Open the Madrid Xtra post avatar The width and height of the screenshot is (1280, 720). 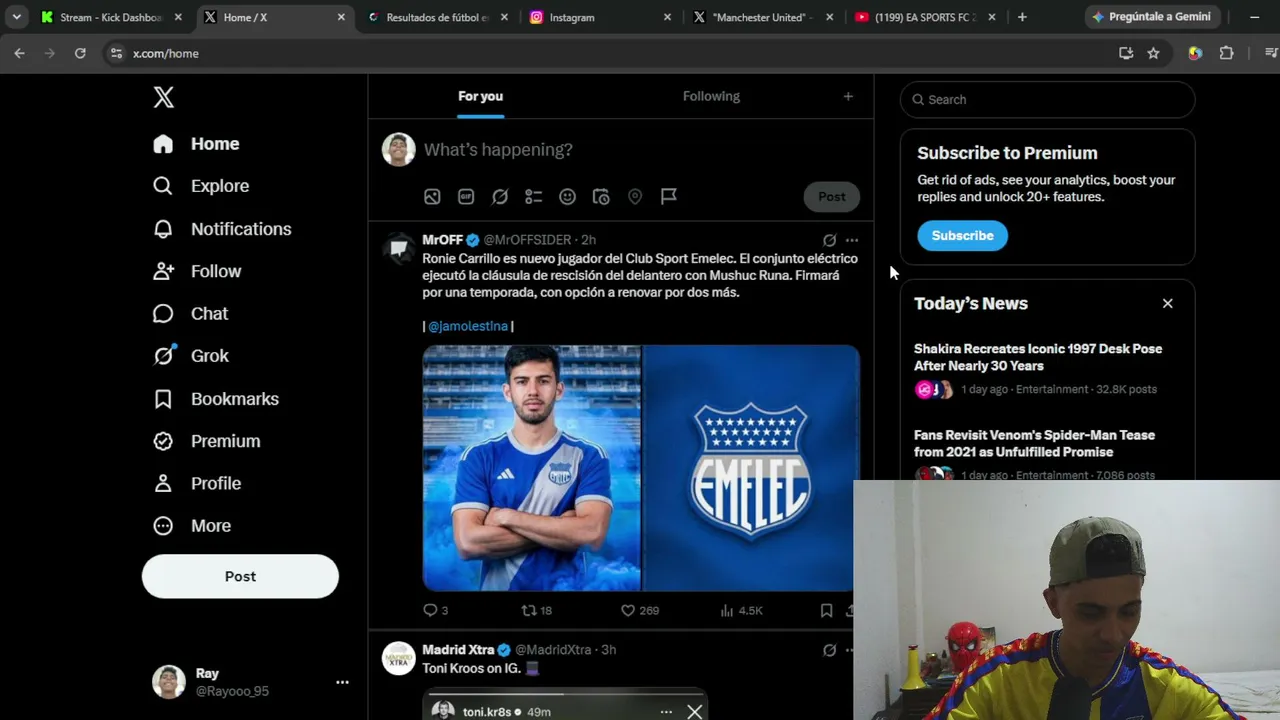[398, 658]
